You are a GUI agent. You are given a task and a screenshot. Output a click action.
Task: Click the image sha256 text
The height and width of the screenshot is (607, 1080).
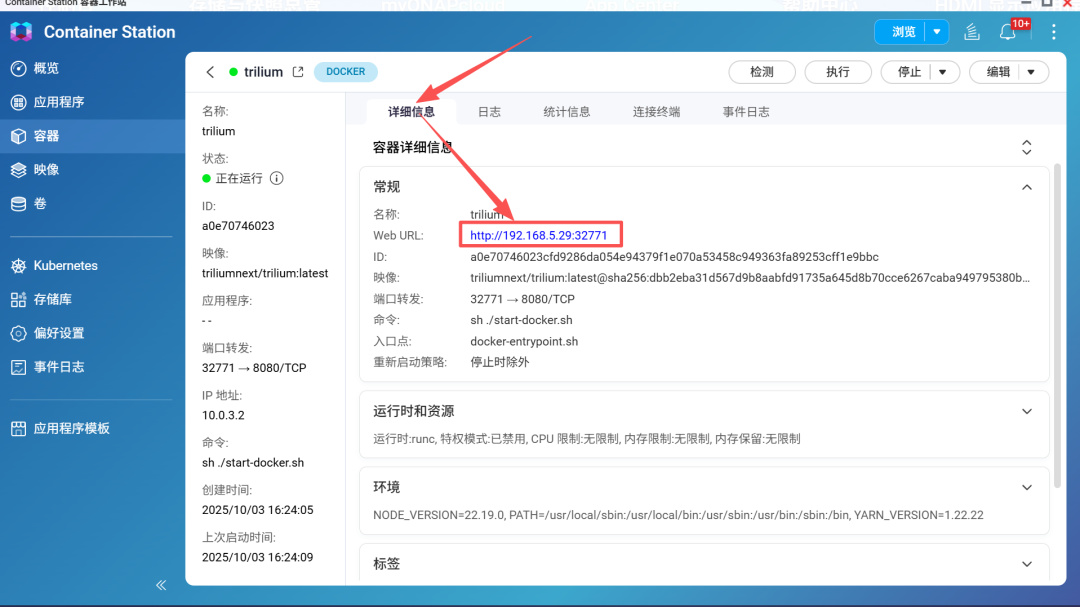coord(750,278)
